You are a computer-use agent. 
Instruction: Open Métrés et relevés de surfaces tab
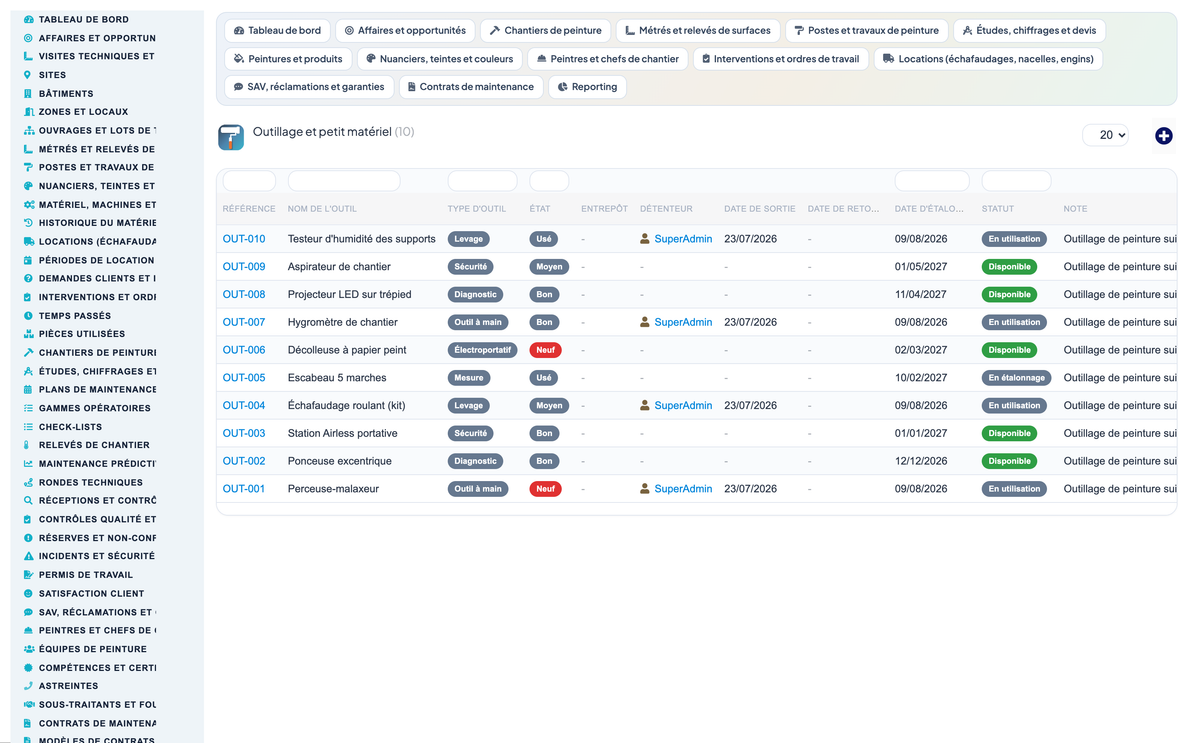(x=697, y=31)
